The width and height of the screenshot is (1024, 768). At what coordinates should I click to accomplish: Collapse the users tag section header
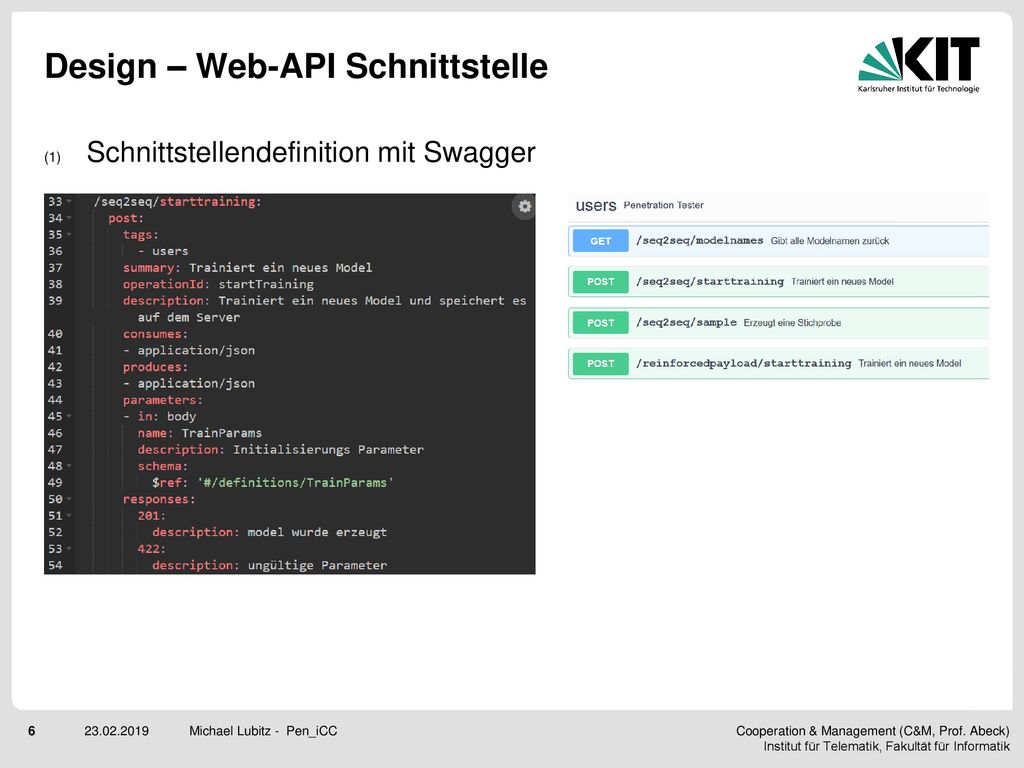pos(778,206)
